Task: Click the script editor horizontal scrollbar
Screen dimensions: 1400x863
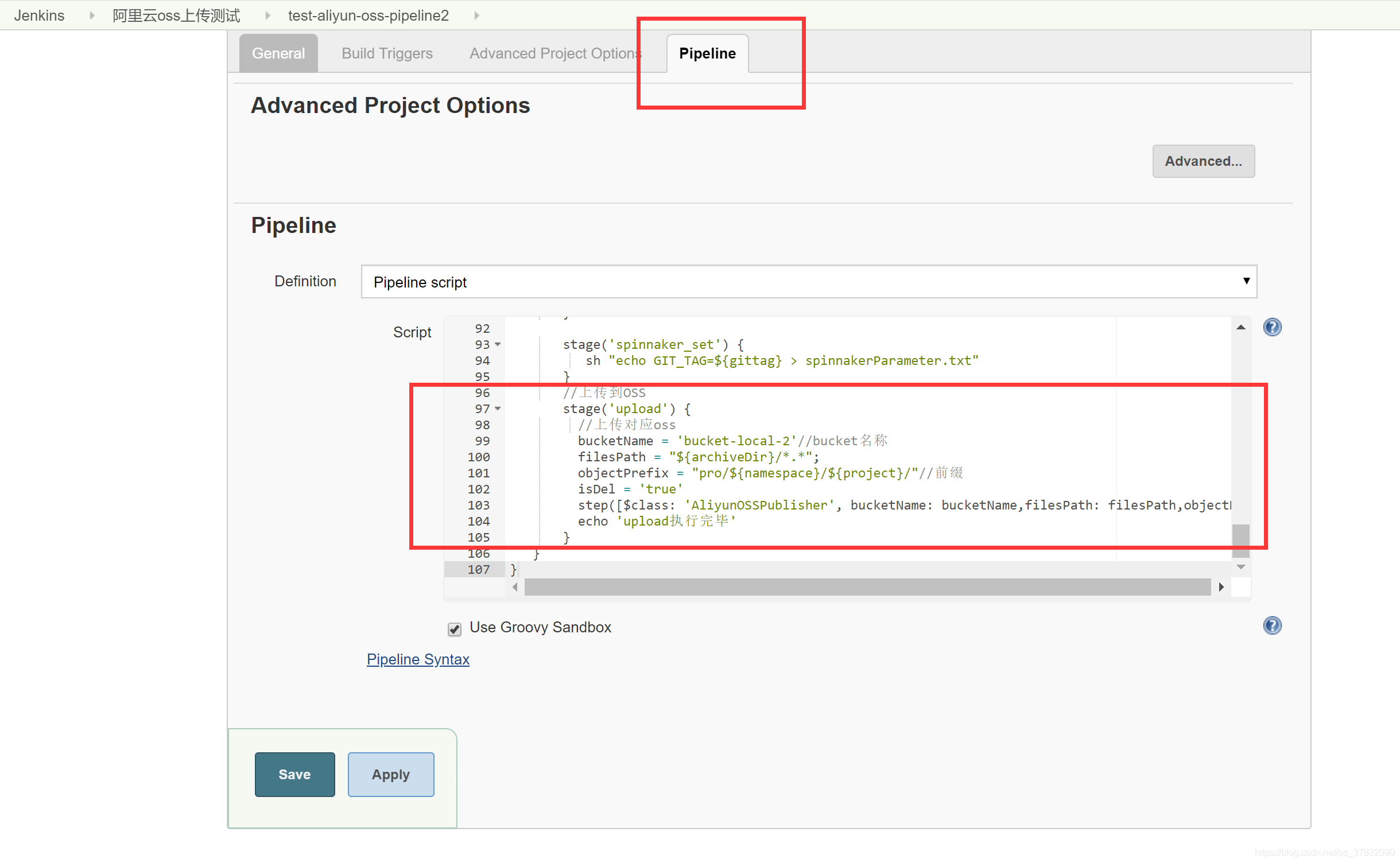Action: click(x=867, y=587)
